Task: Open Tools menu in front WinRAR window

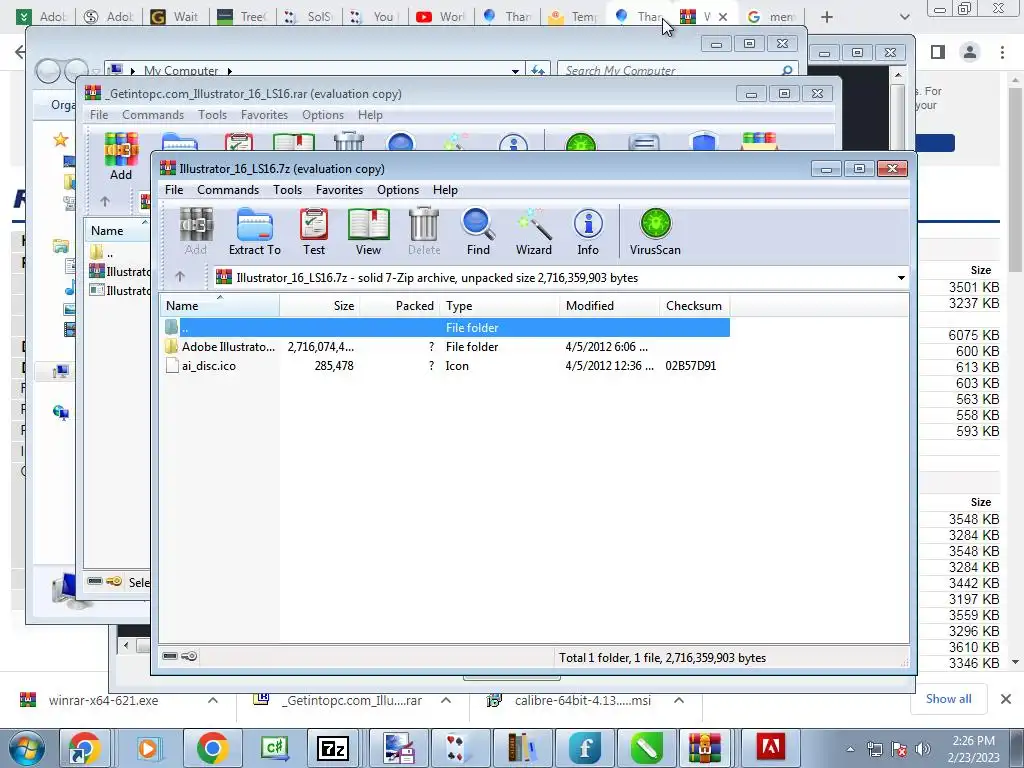Action: pyautogui.click(x=287, y=189)
